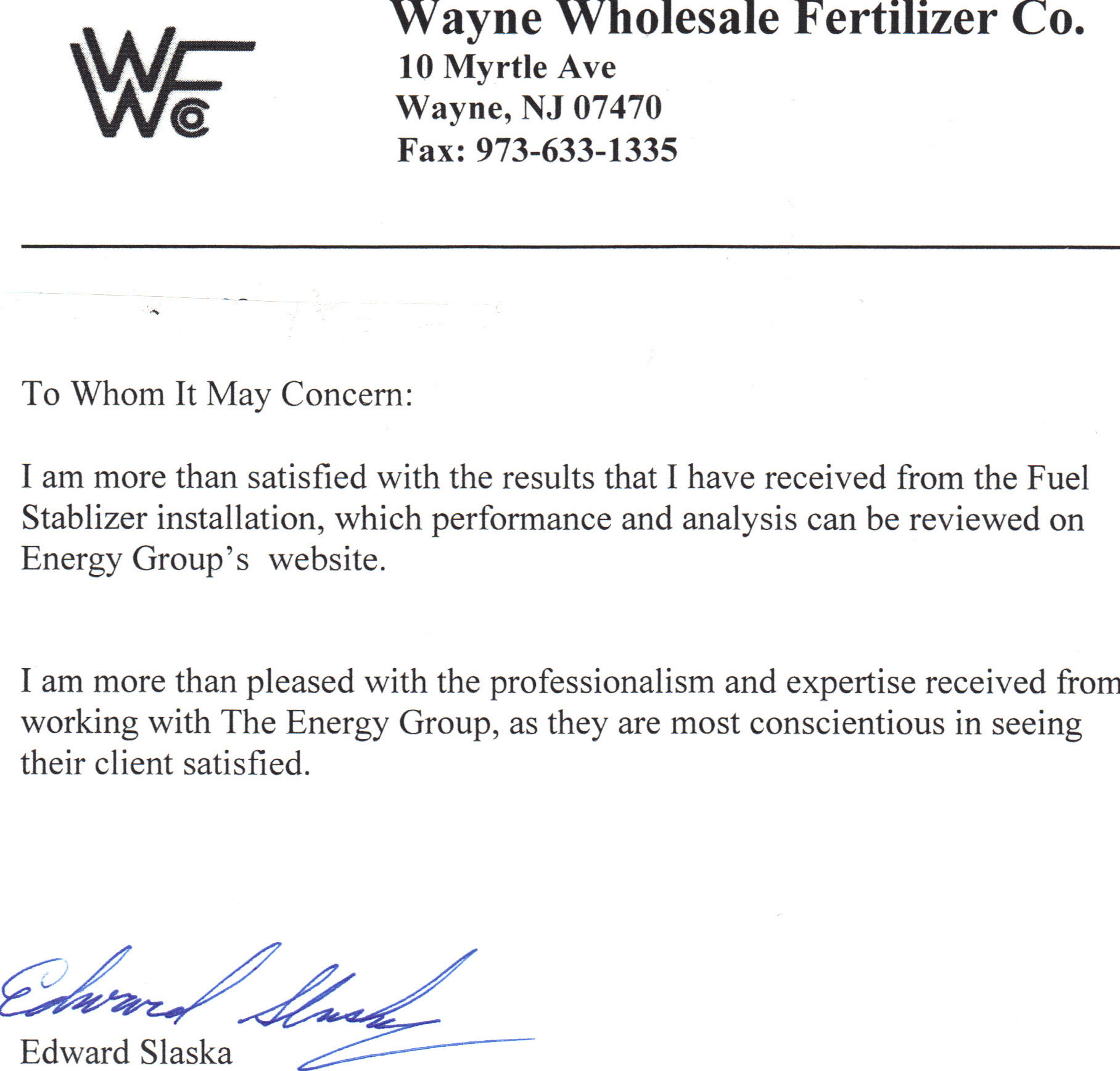Click the blue underline flourish below signature
This screenshot has height=1071, width=1120.
[x=419, y=1048]
